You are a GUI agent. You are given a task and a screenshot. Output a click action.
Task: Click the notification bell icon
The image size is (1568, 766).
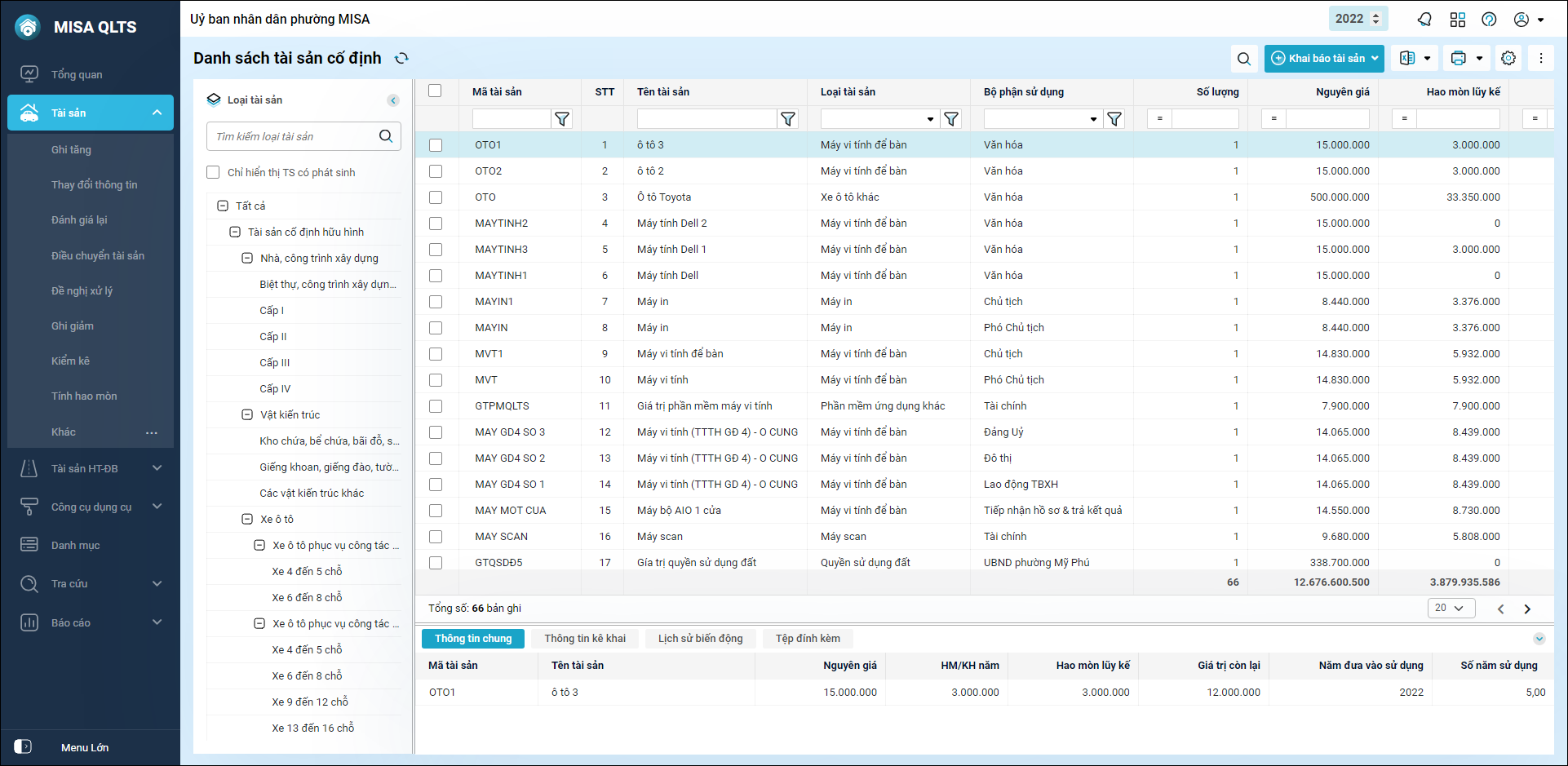click(1424, 19)
